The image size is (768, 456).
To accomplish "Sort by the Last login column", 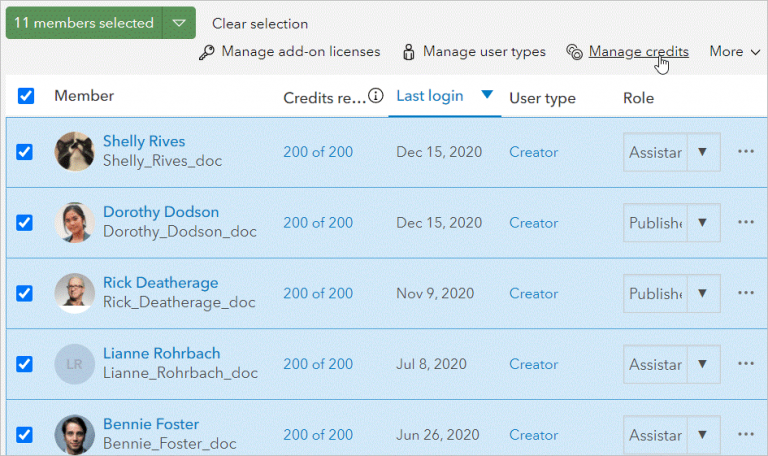I will (x=430, y=96).
